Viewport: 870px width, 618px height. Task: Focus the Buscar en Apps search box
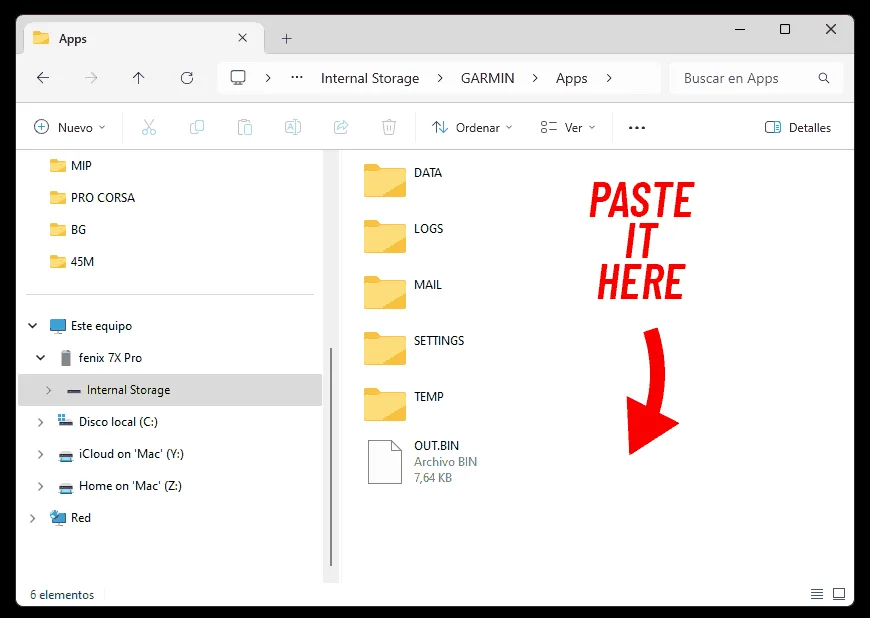[x=756, y=78]
